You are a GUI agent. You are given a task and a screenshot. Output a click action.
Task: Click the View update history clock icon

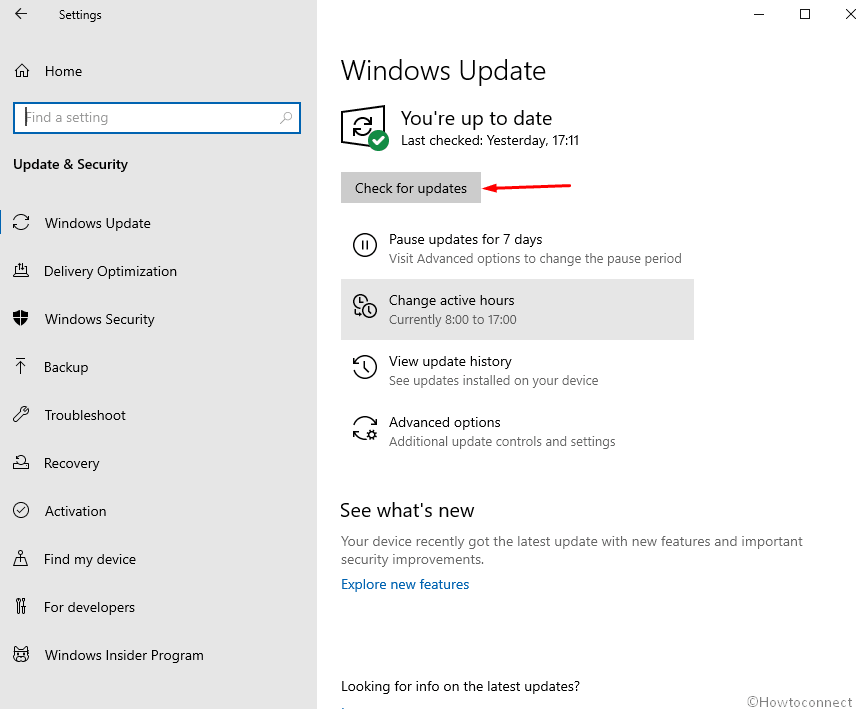click(365, 367)
